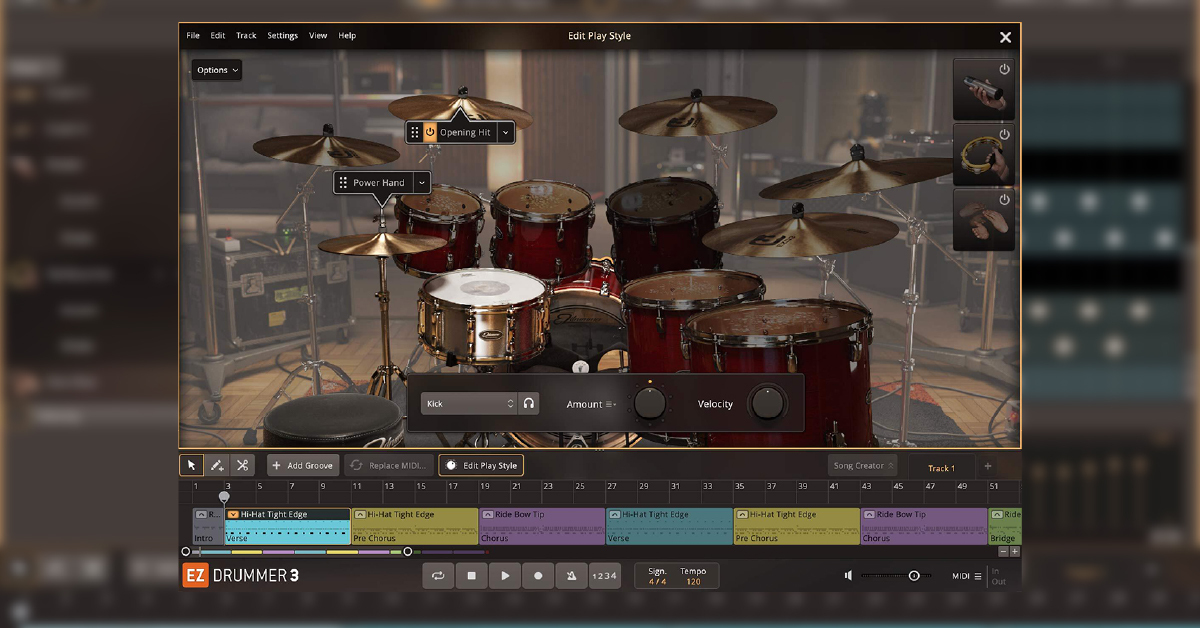This screenshot has width=1200, height=628.
Task: Click the Add Groove button
Action: tap(302, 465)
